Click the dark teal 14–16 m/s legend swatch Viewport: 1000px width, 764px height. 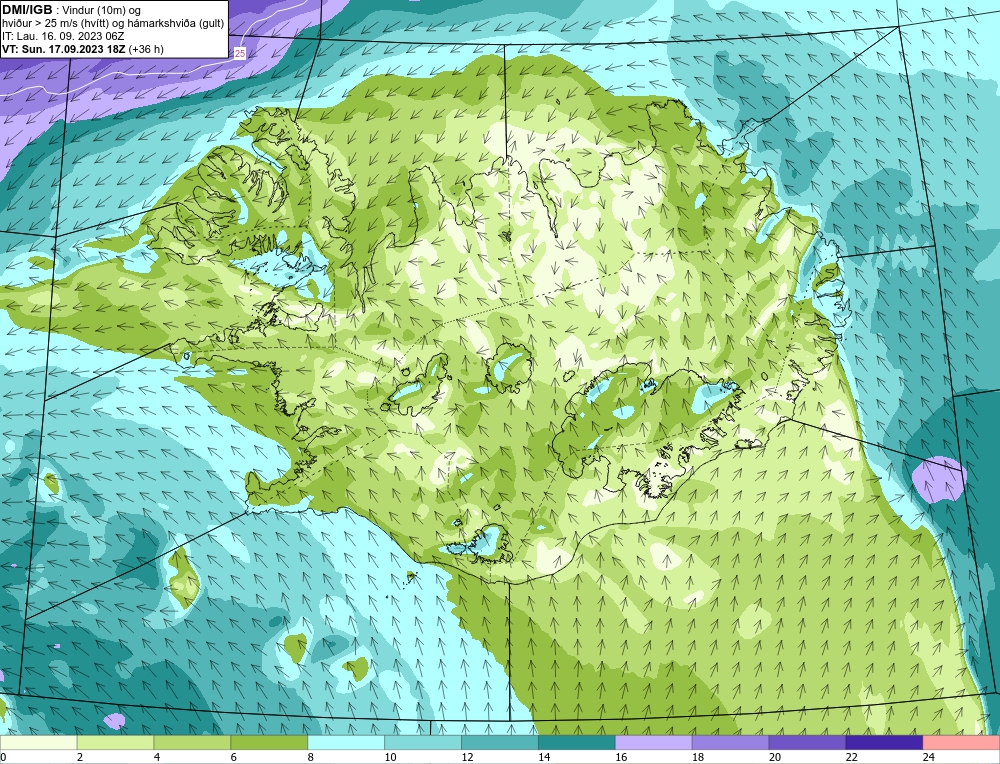click(x=577, y=742)
